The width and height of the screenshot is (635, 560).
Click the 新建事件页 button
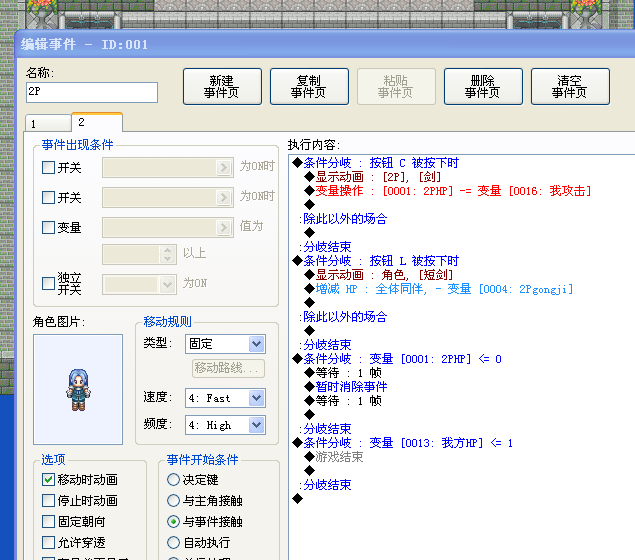click(x=222, y=86)
